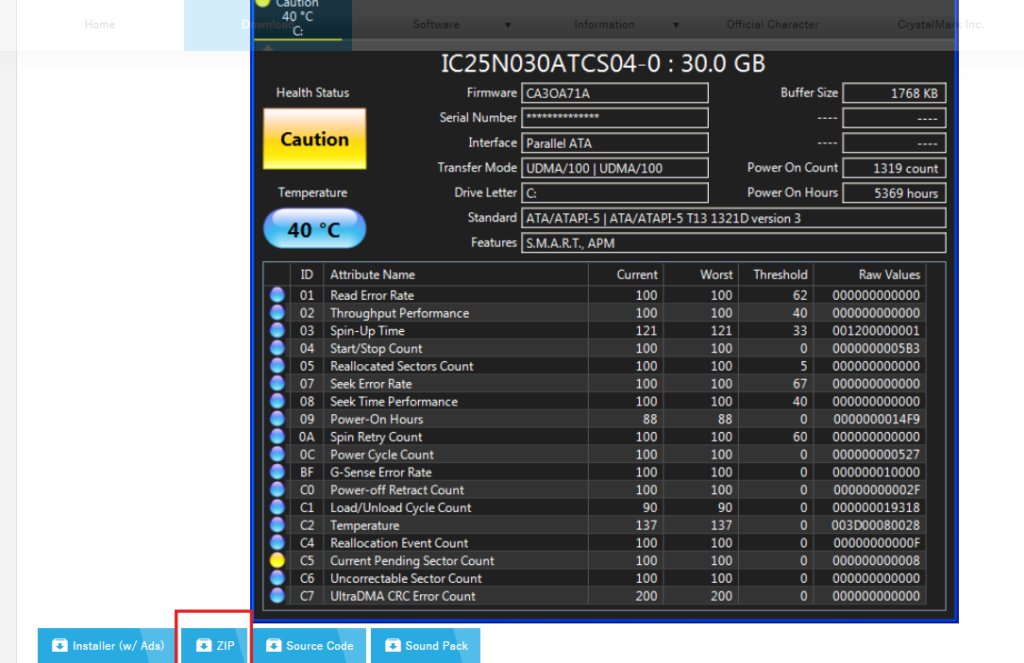
Task: Click the download icon on the ZIP button
Action: coord(206,645)
